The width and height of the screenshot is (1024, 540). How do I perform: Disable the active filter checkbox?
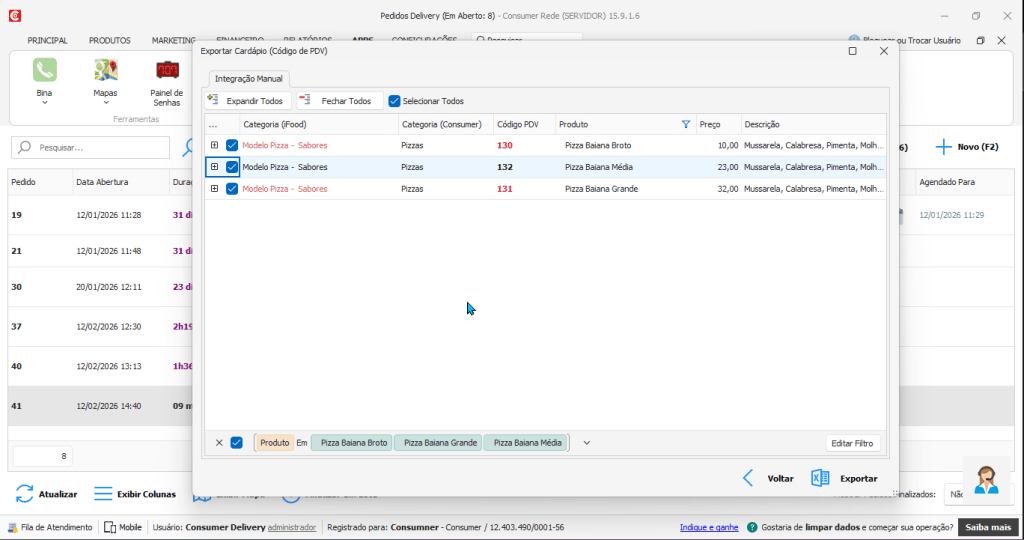[x=236, y=443]
